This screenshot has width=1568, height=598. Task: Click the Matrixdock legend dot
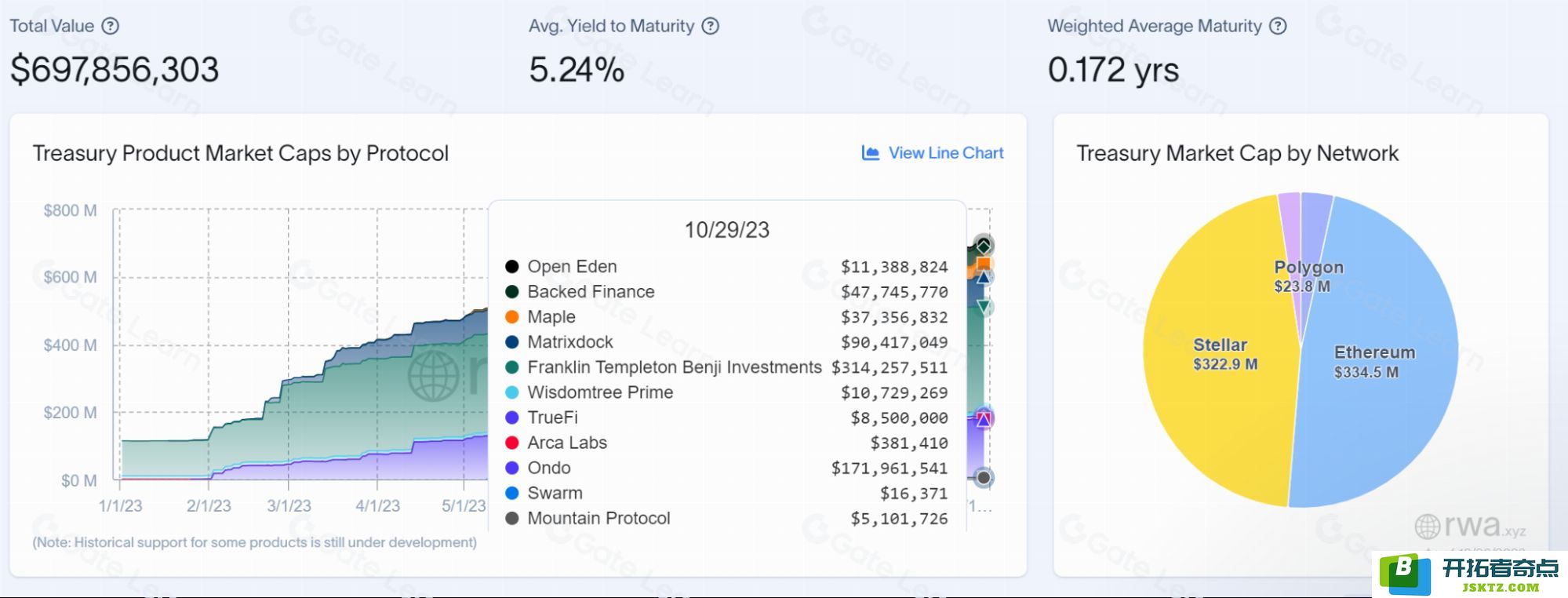point(512,342)
